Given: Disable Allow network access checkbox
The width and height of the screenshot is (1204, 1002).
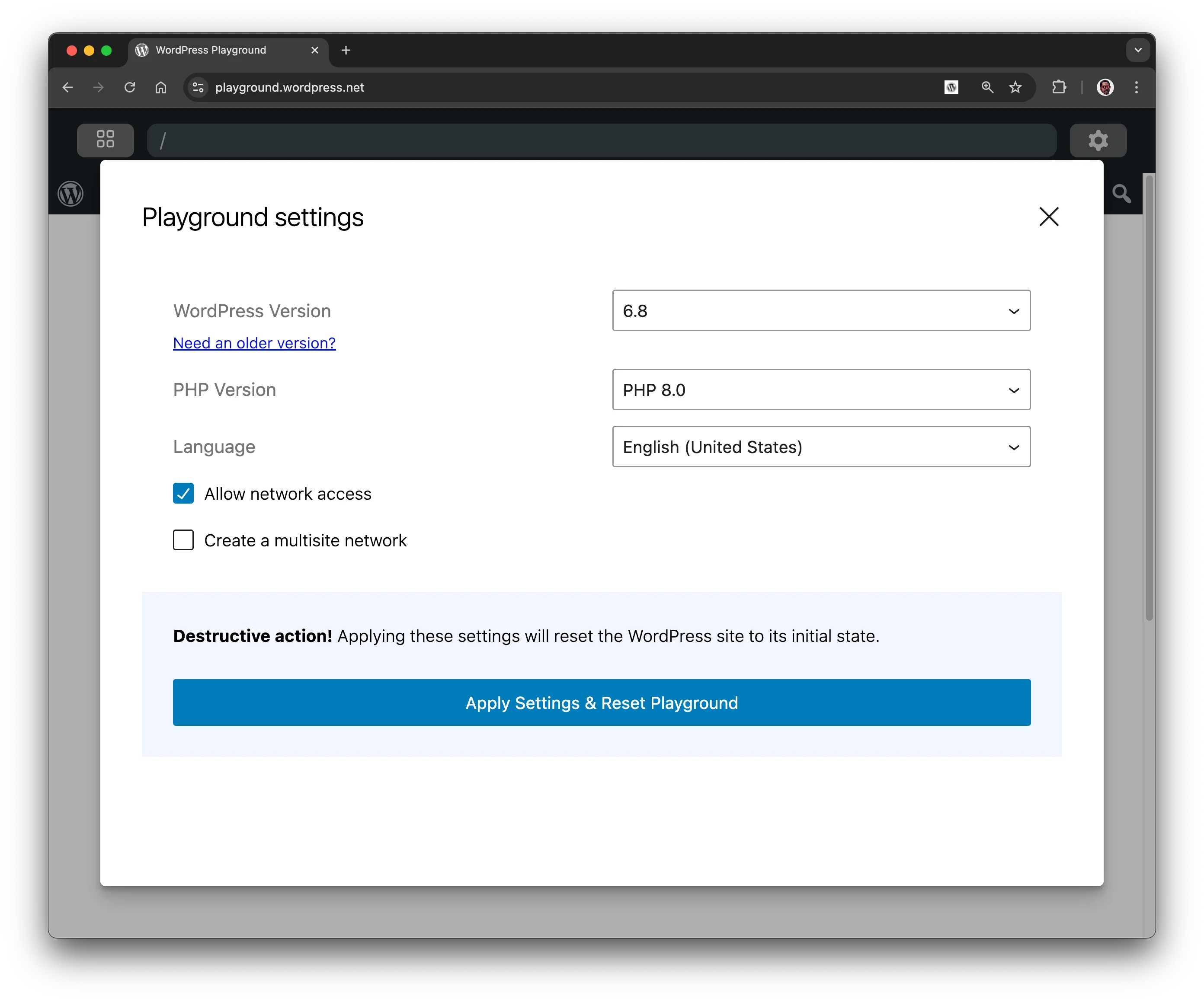Looking at the screenshot, I should click(183, 494).
